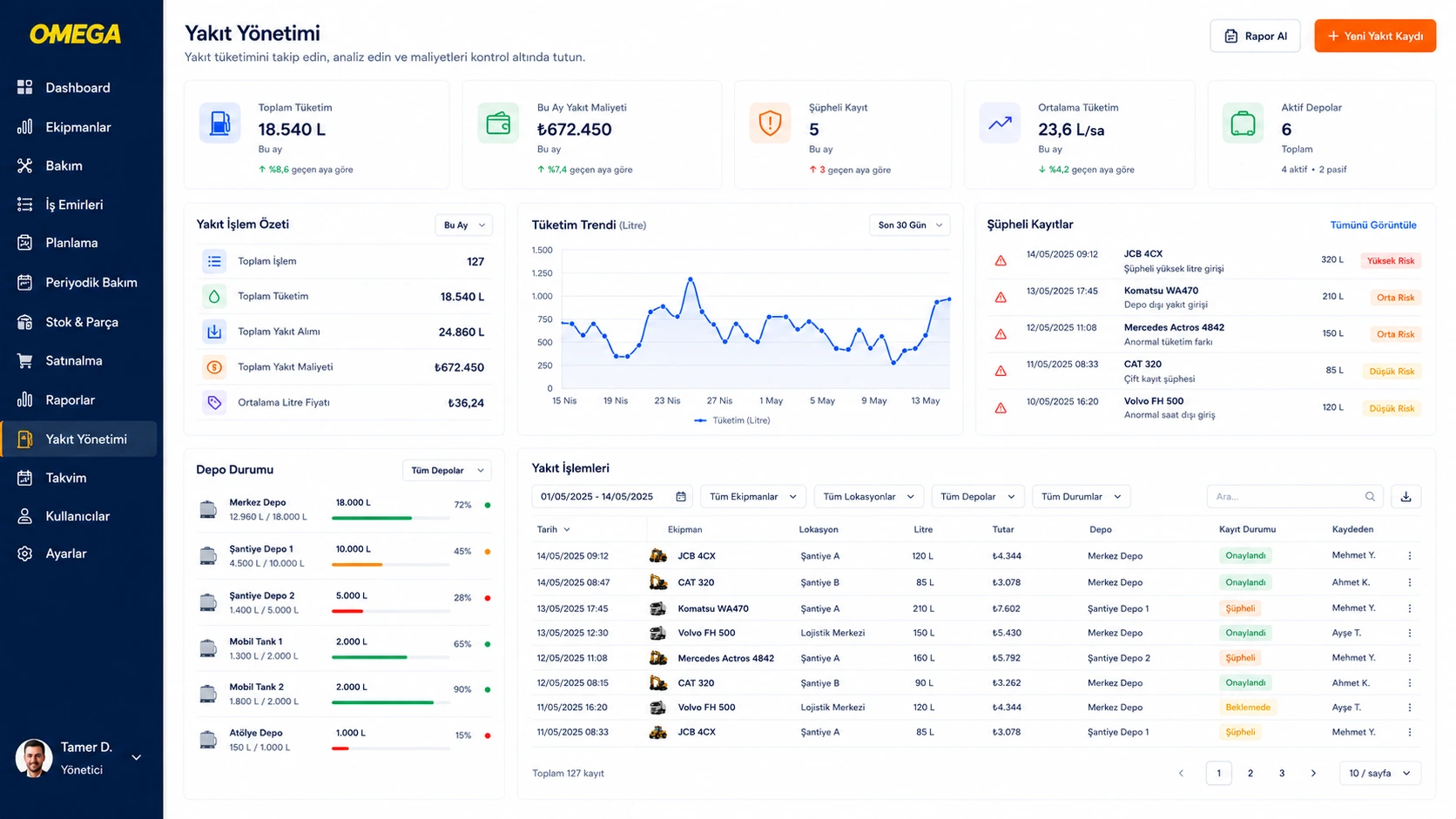Image resolution: width=1456 pixels, height=819 pixels.
Task: Open the Tüm Depolar dropdown in Depo Durumu
Action: (447, 470)
